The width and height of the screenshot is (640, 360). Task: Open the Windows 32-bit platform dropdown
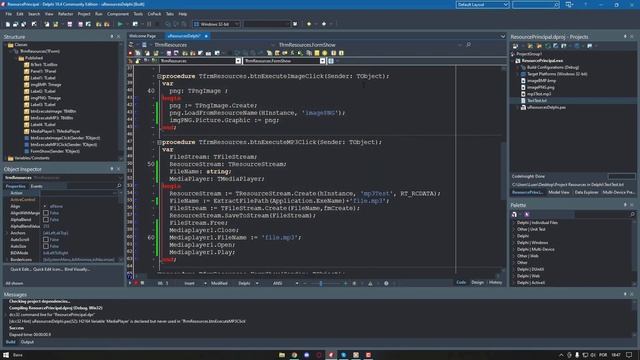[x=216, y=24]
